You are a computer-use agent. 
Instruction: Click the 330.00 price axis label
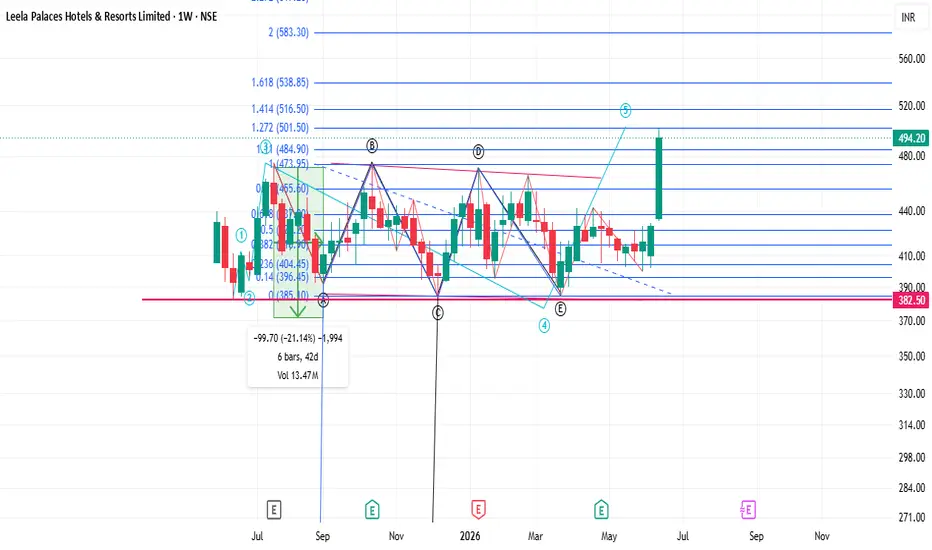(911, 394)
